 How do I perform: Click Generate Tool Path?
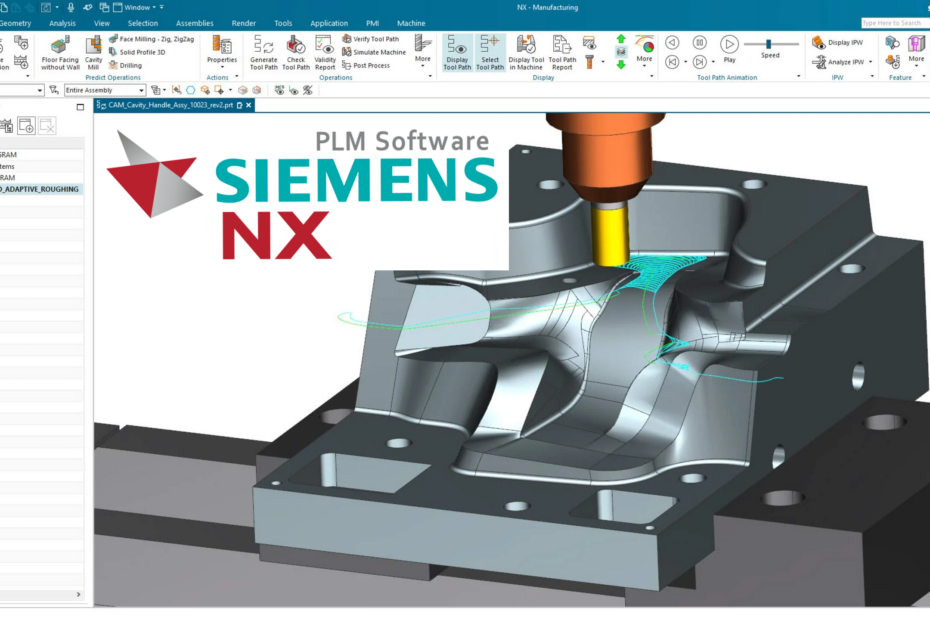tap(263, 53)
